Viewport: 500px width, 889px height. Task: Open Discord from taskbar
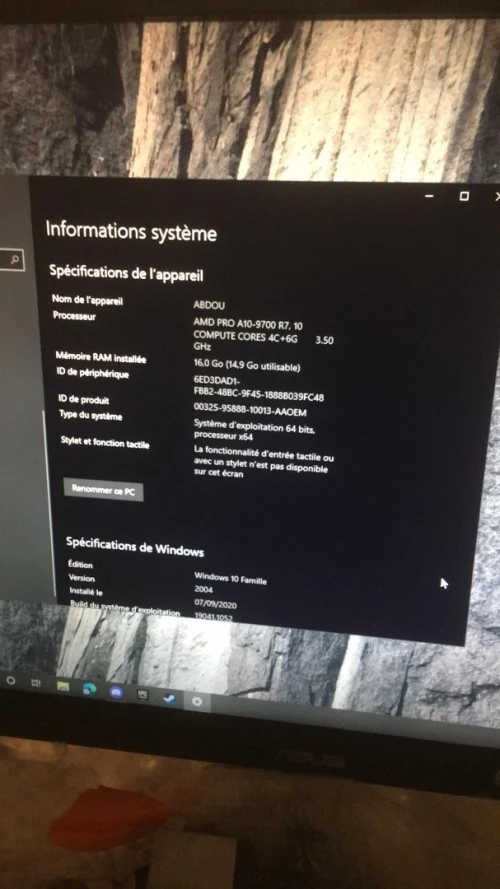(116, 692)
